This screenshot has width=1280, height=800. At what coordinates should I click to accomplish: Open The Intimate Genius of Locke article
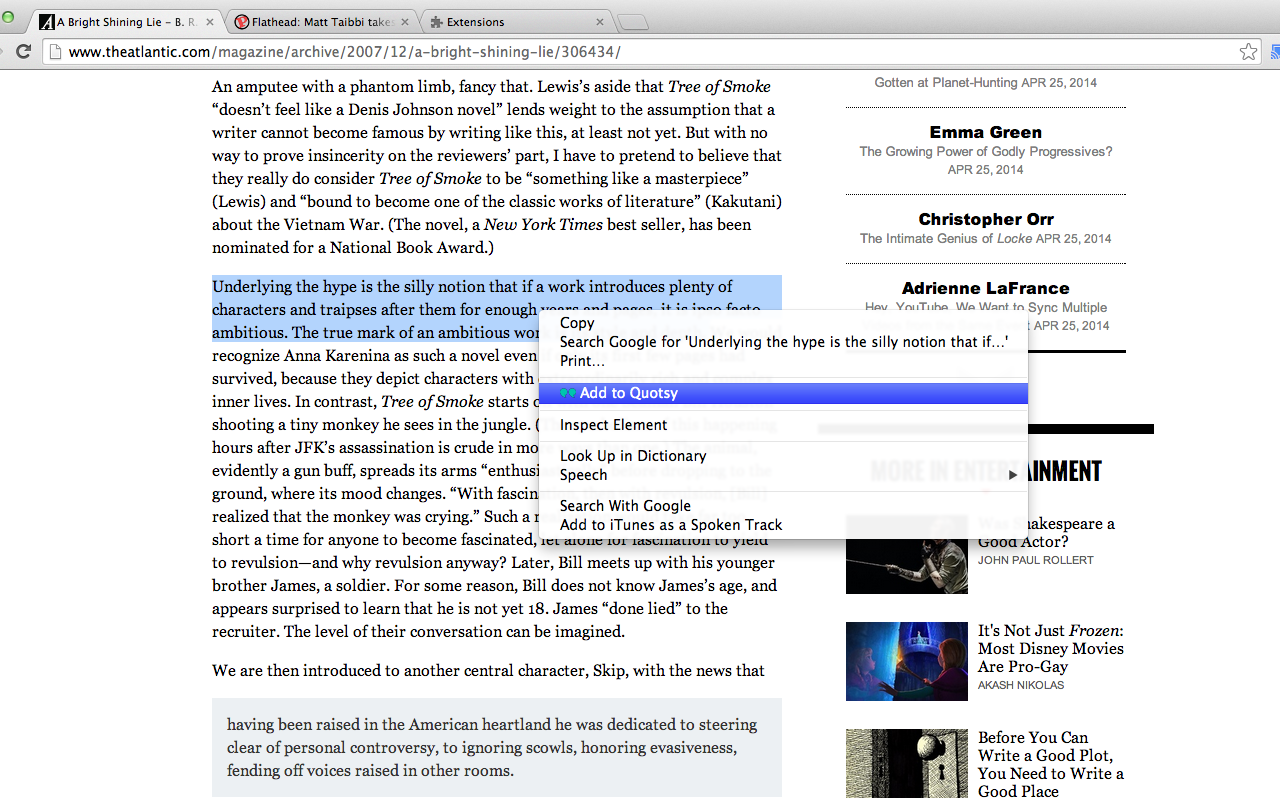945,239
